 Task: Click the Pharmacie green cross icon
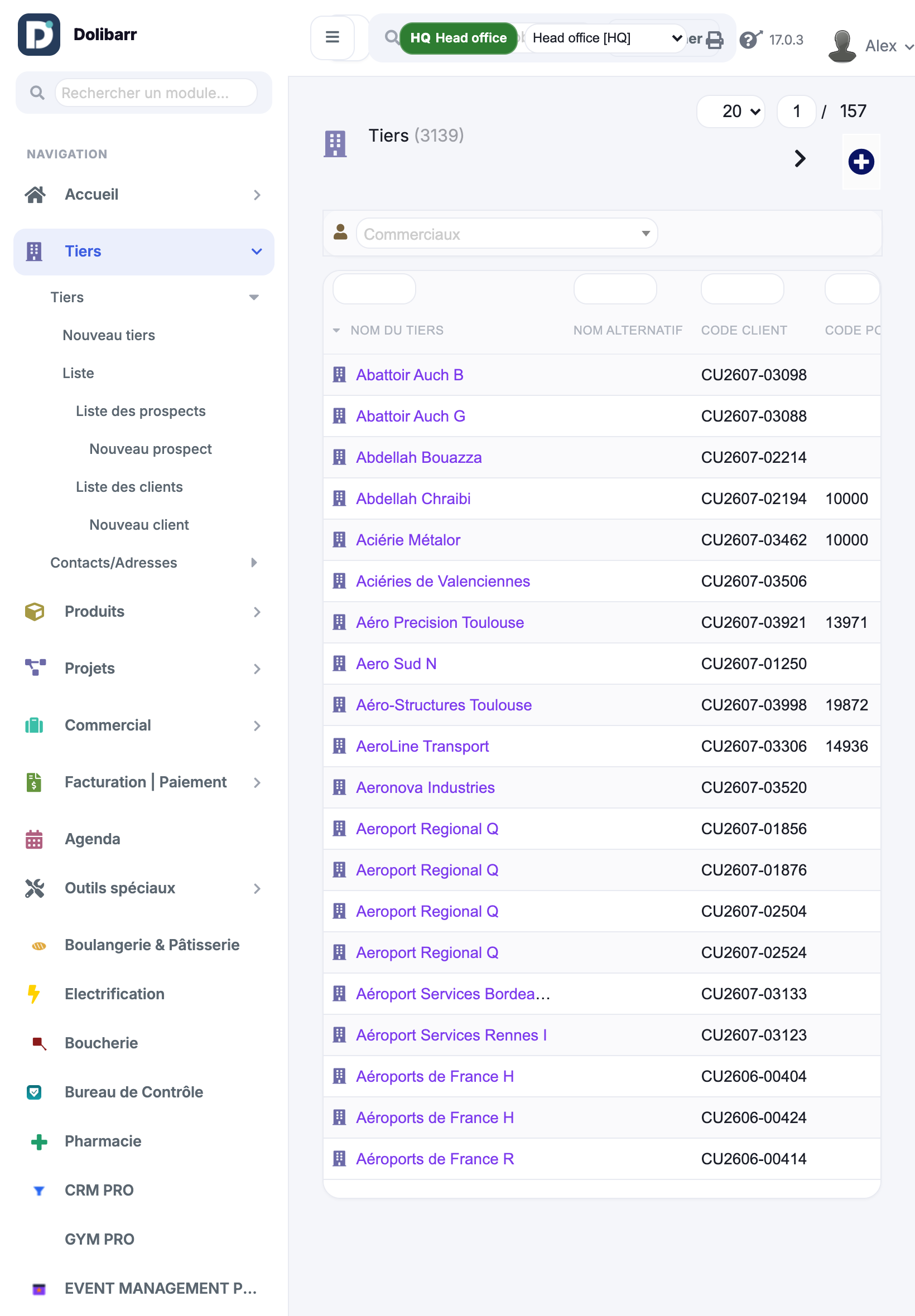coord(39,1142)
